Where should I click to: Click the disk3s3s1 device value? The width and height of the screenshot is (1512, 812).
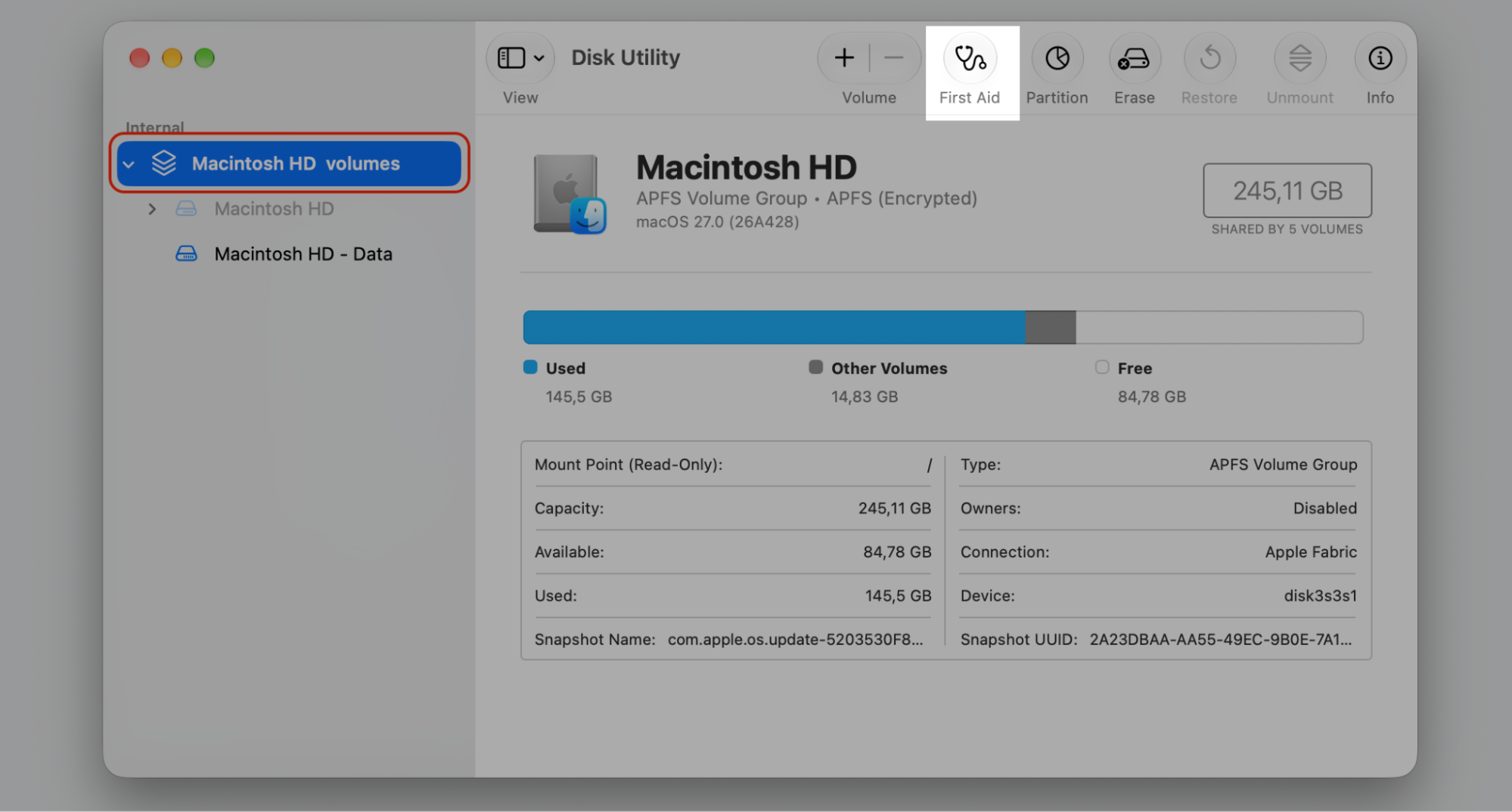(x=1320, y=596)
